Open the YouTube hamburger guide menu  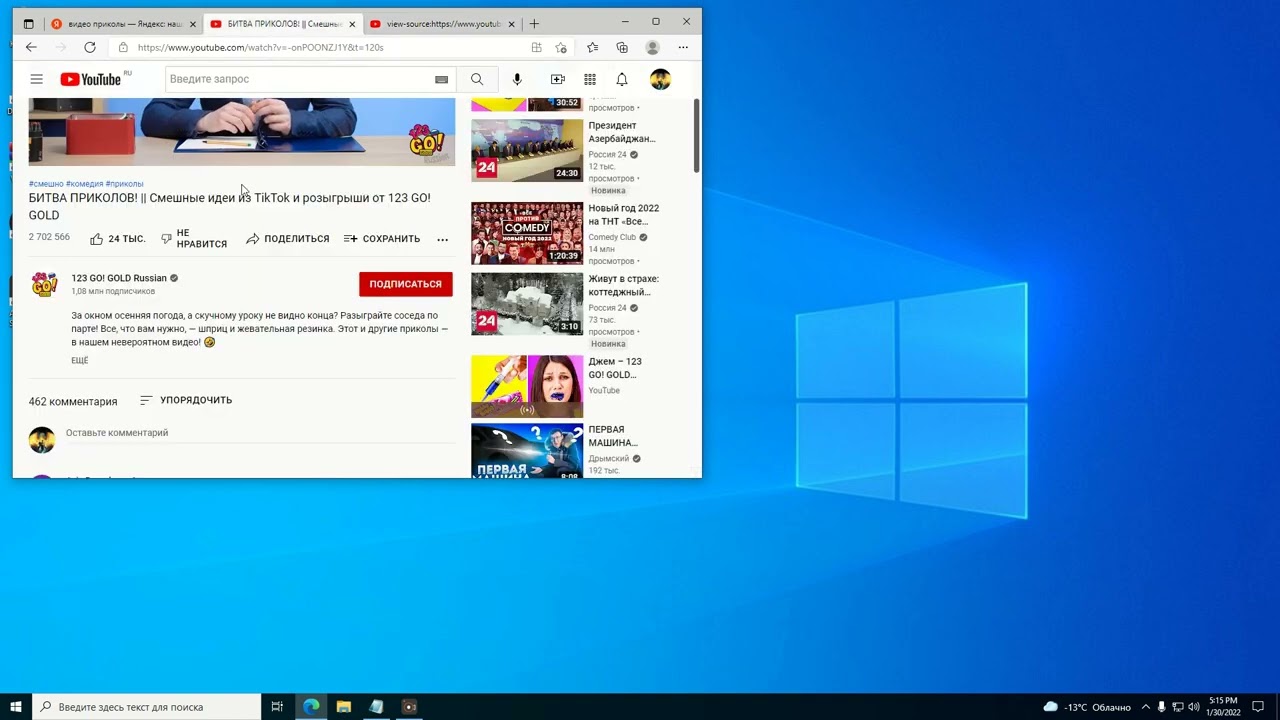click(x=36, y=79)
